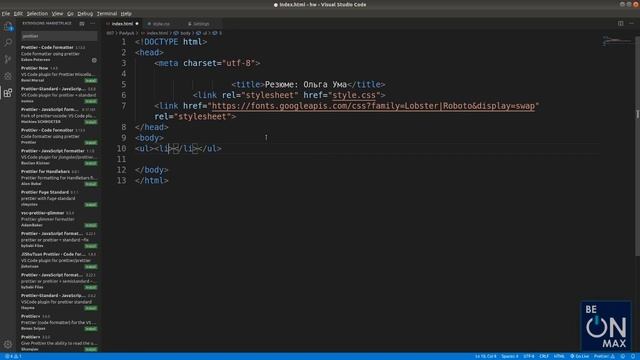640x360 pixels.
Task: Open the Prettier Now extension entry
Action: tap(59, 74)
